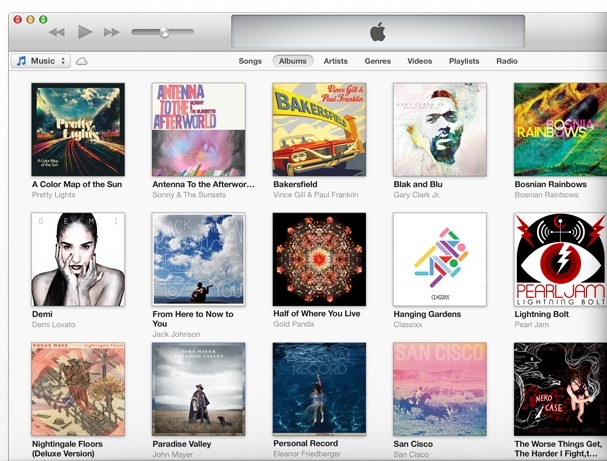Click the rewind previous track button

[x=57, y=32]
